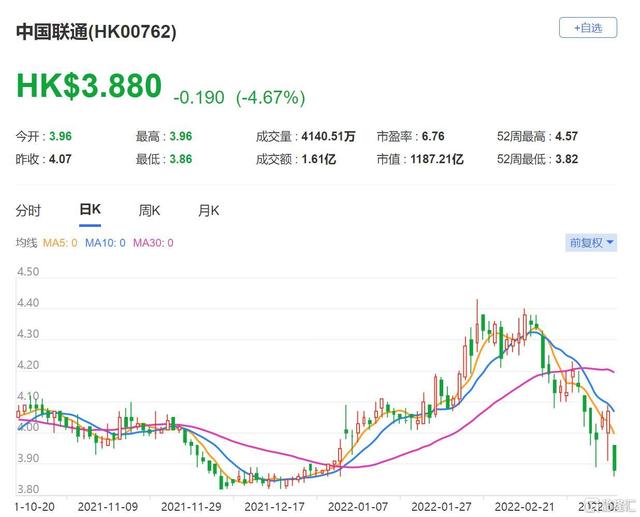
Task: Click 成交额 value 1.61亿
Action: pyautogui.click(x=319, y=159)
